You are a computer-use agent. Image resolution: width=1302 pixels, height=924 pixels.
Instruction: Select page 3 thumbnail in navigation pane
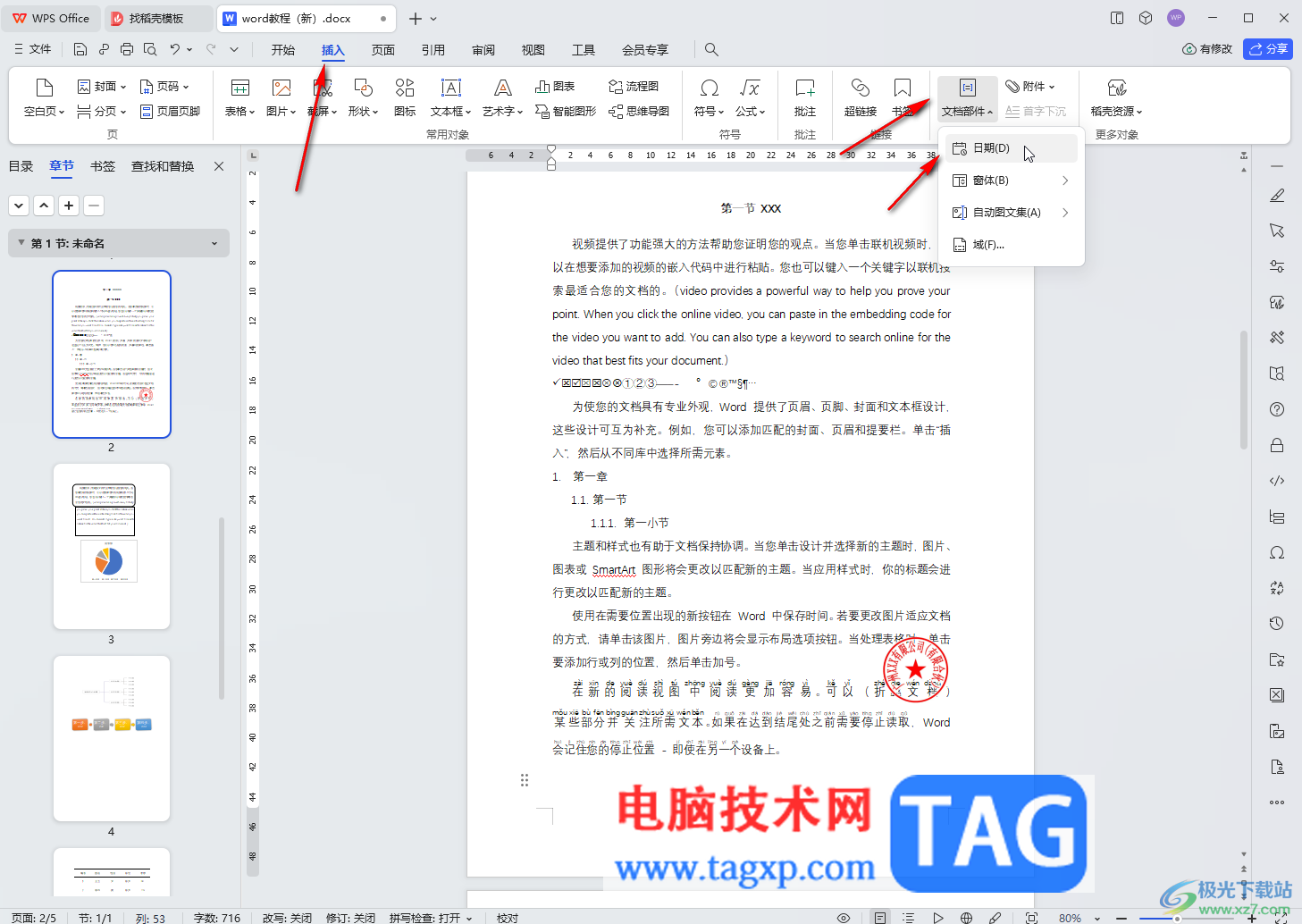tap(111, 546)
